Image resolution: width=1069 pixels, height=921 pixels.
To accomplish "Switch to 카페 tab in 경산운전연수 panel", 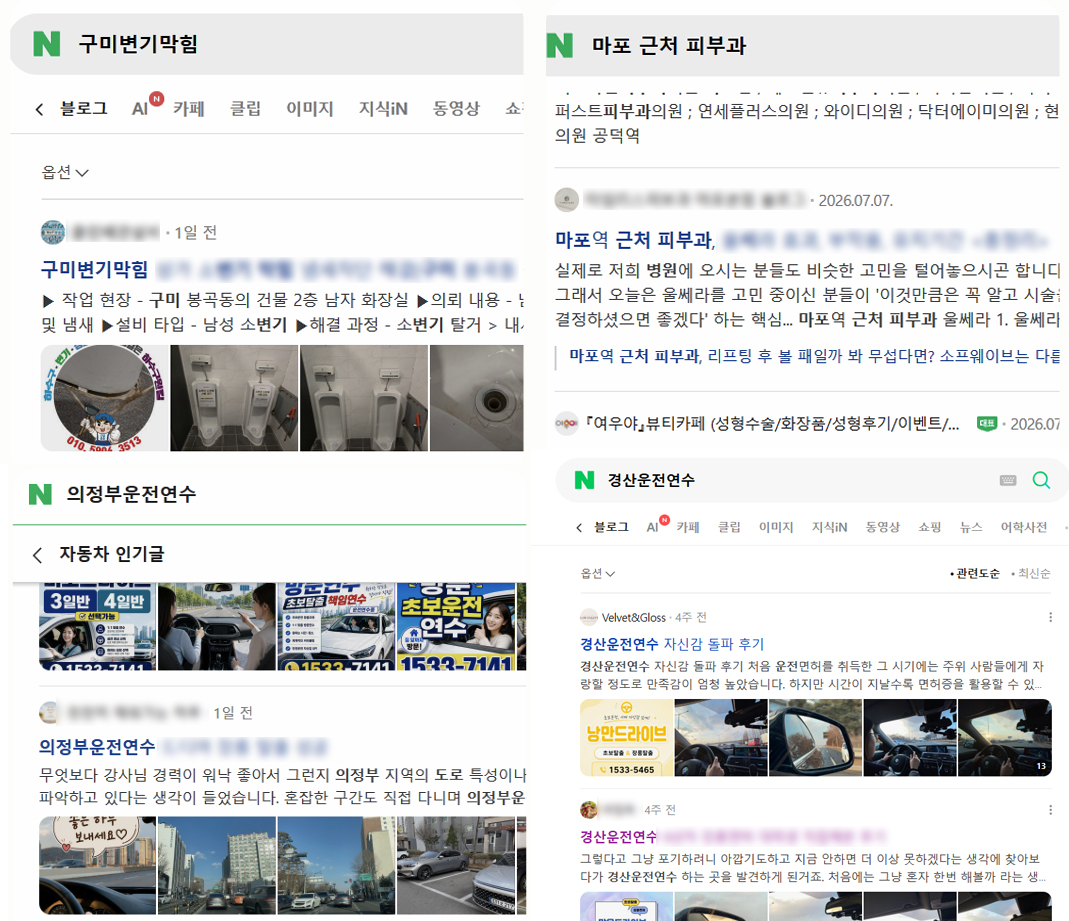I will 688,527.
